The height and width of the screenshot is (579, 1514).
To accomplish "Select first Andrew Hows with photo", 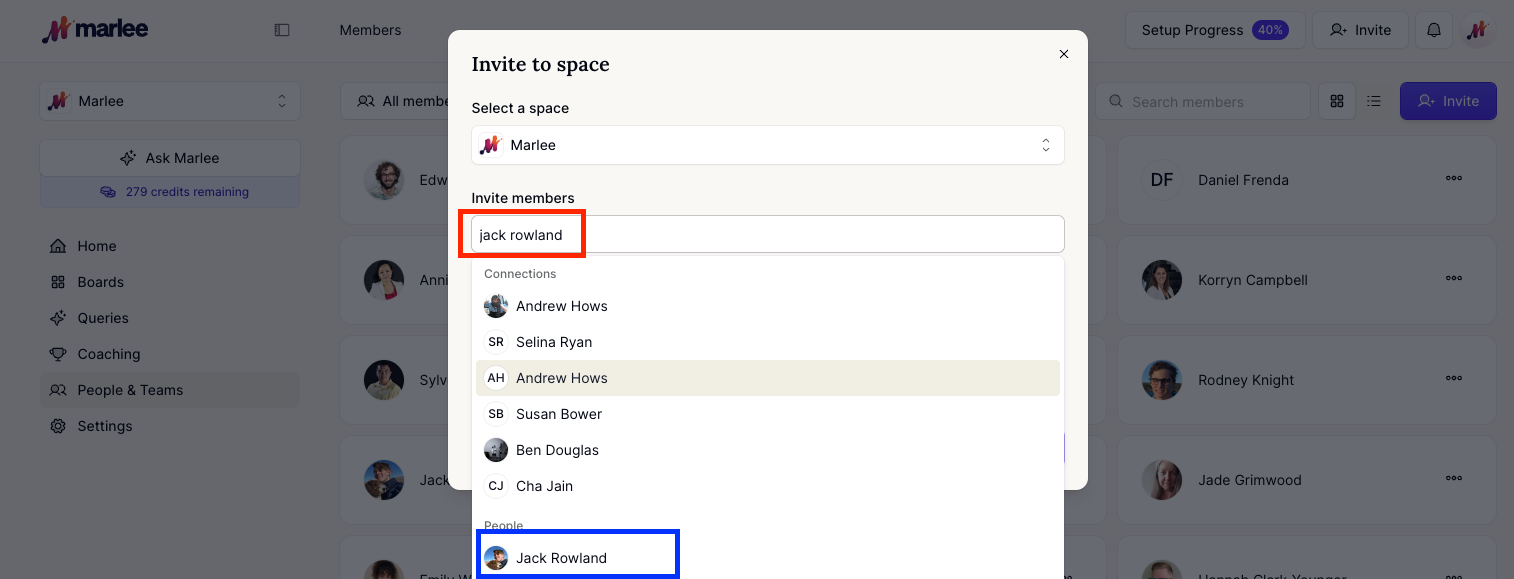I will click(x=768, y=306).
